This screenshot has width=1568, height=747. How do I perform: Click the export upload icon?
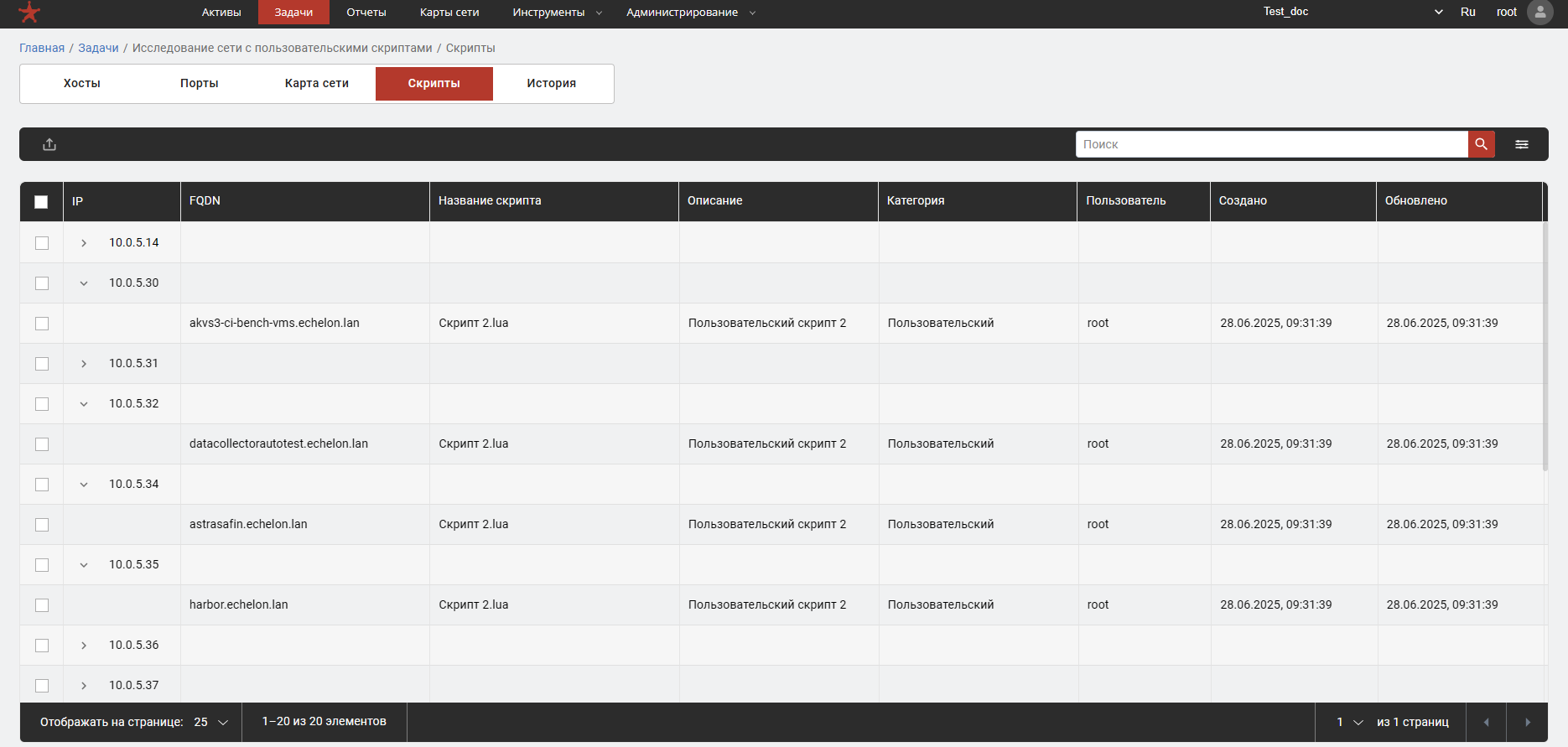(49, 144)
